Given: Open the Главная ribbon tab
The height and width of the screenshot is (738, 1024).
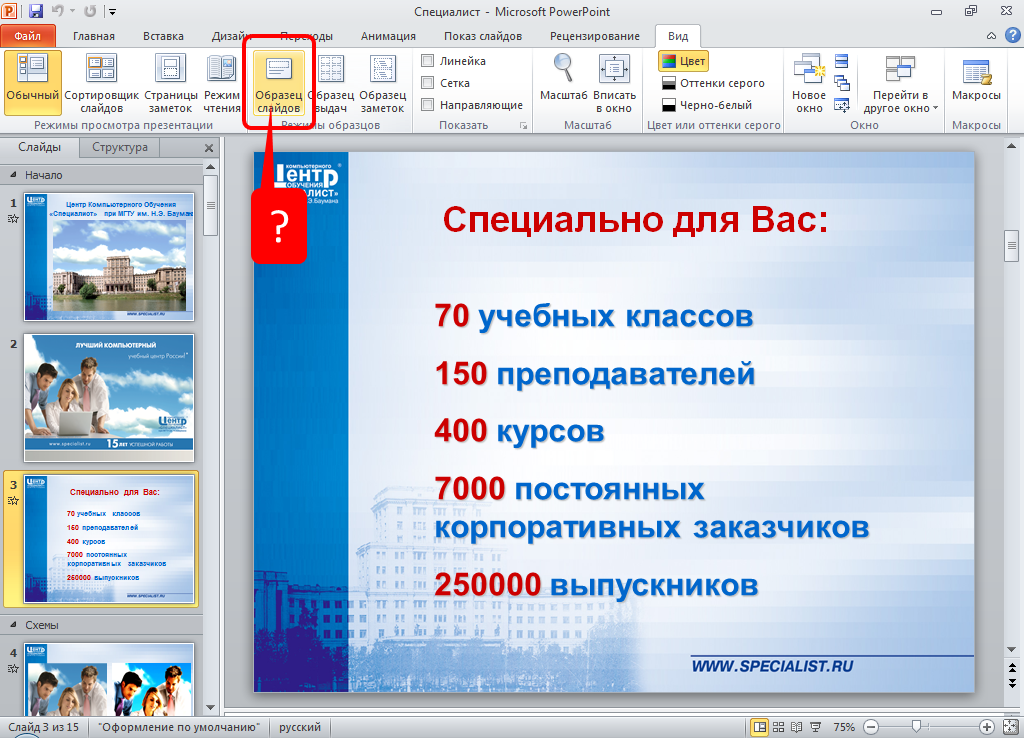Looking at the screenshot, I should coord(93,36).
